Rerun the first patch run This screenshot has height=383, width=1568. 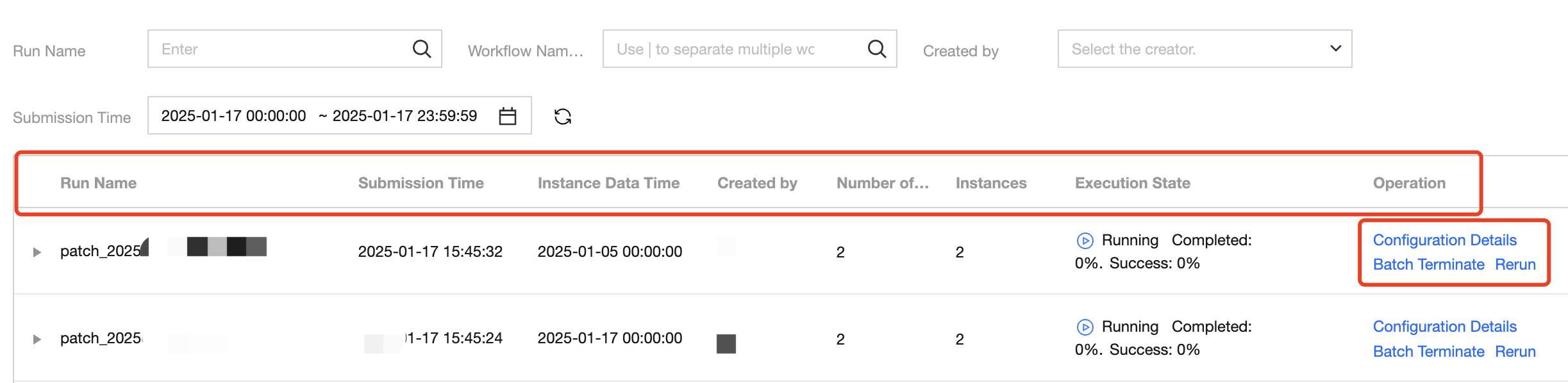(1515, 265)
